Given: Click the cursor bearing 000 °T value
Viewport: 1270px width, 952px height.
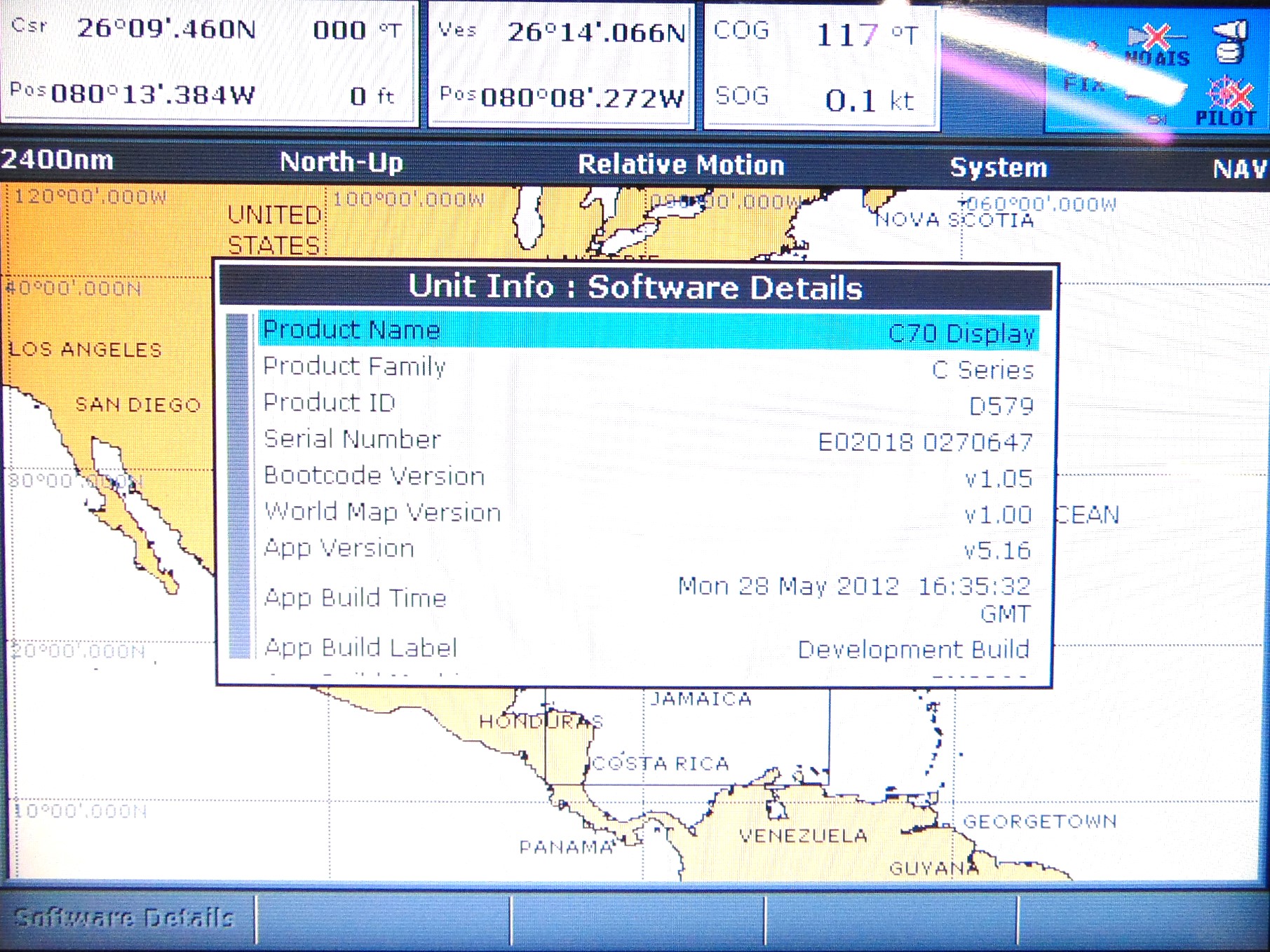Looking at the screenshot, I should (x=357, y=30).
